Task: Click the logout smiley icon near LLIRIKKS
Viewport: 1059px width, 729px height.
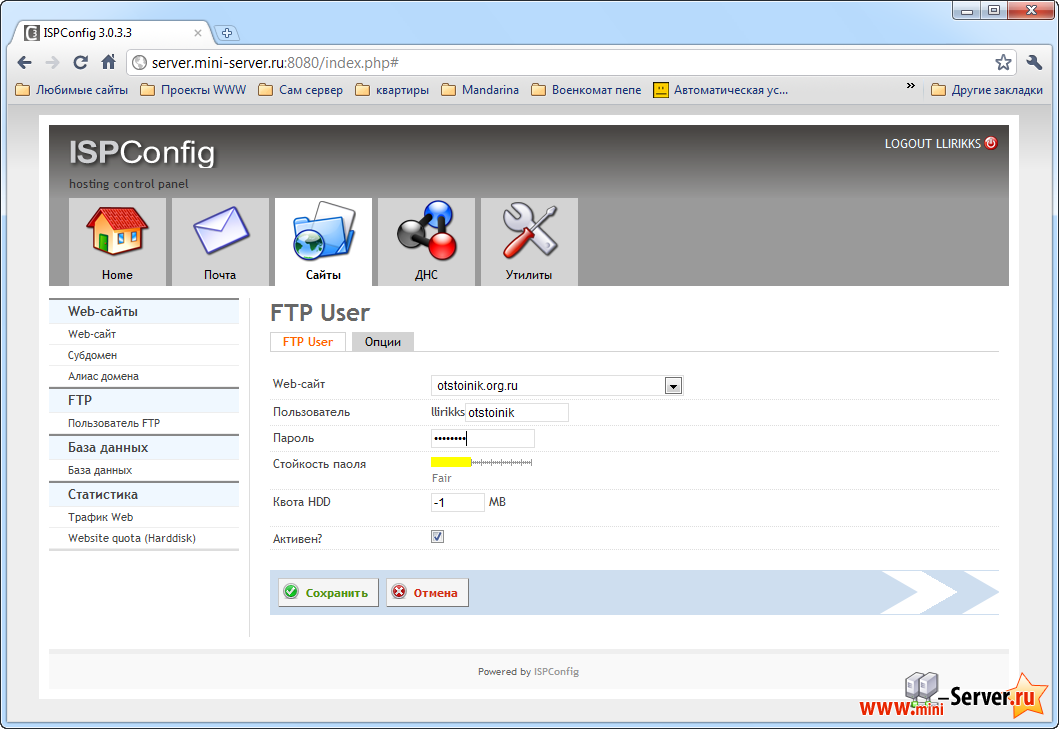Action: 991,143
